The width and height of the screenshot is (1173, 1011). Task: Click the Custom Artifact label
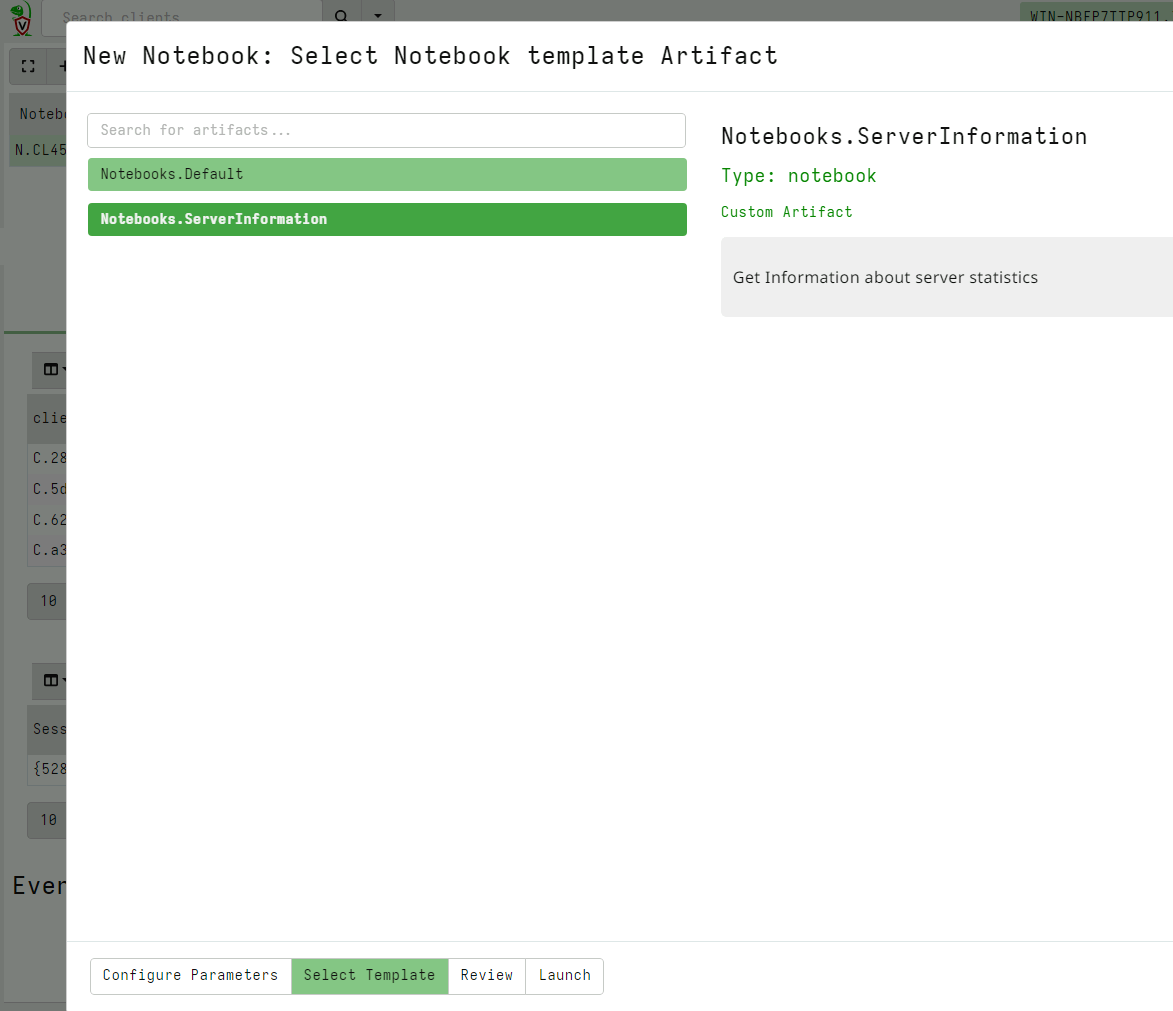786,212
